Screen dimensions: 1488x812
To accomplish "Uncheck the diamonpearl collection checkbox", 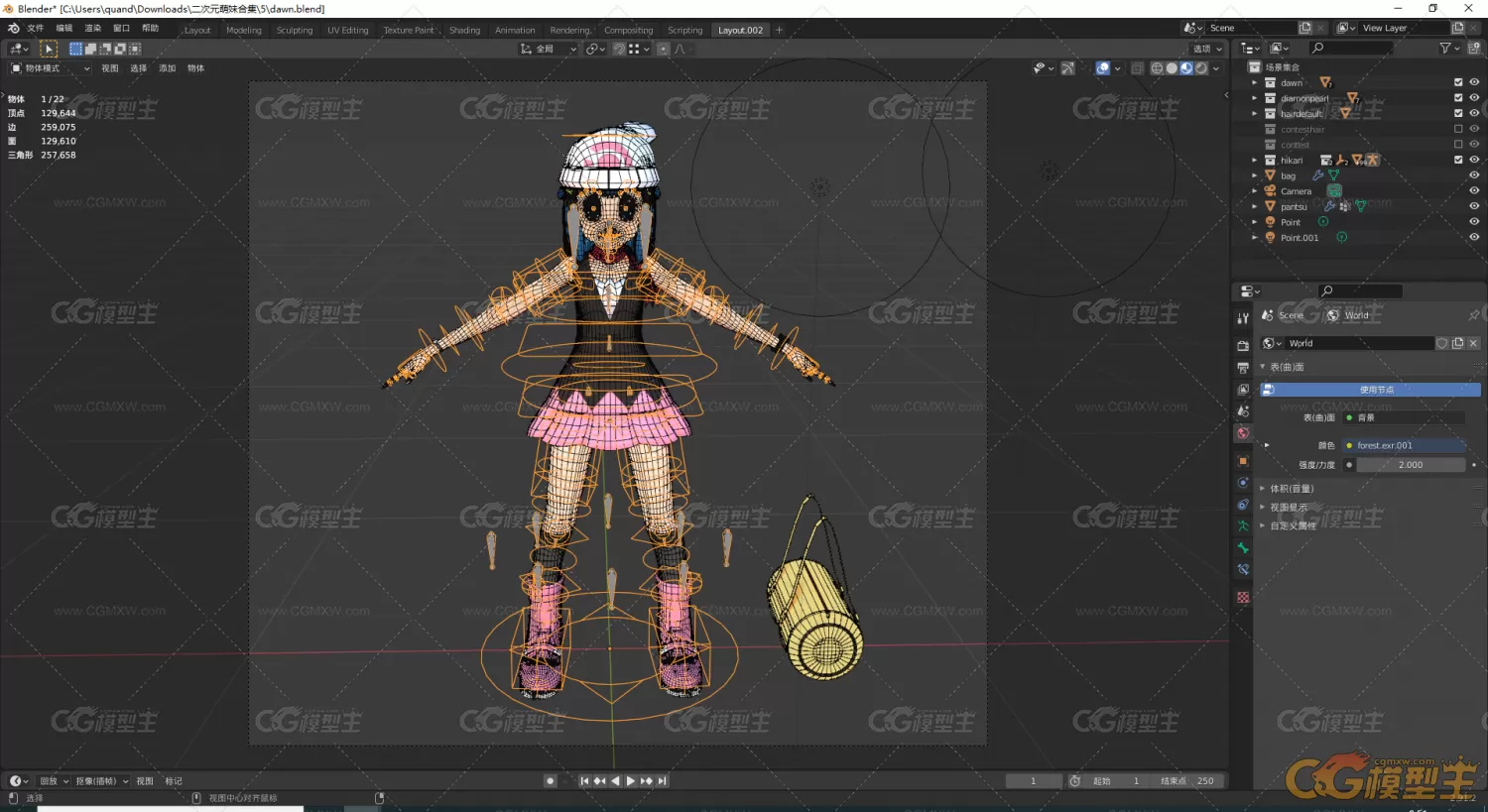I will click(1458, 98).
